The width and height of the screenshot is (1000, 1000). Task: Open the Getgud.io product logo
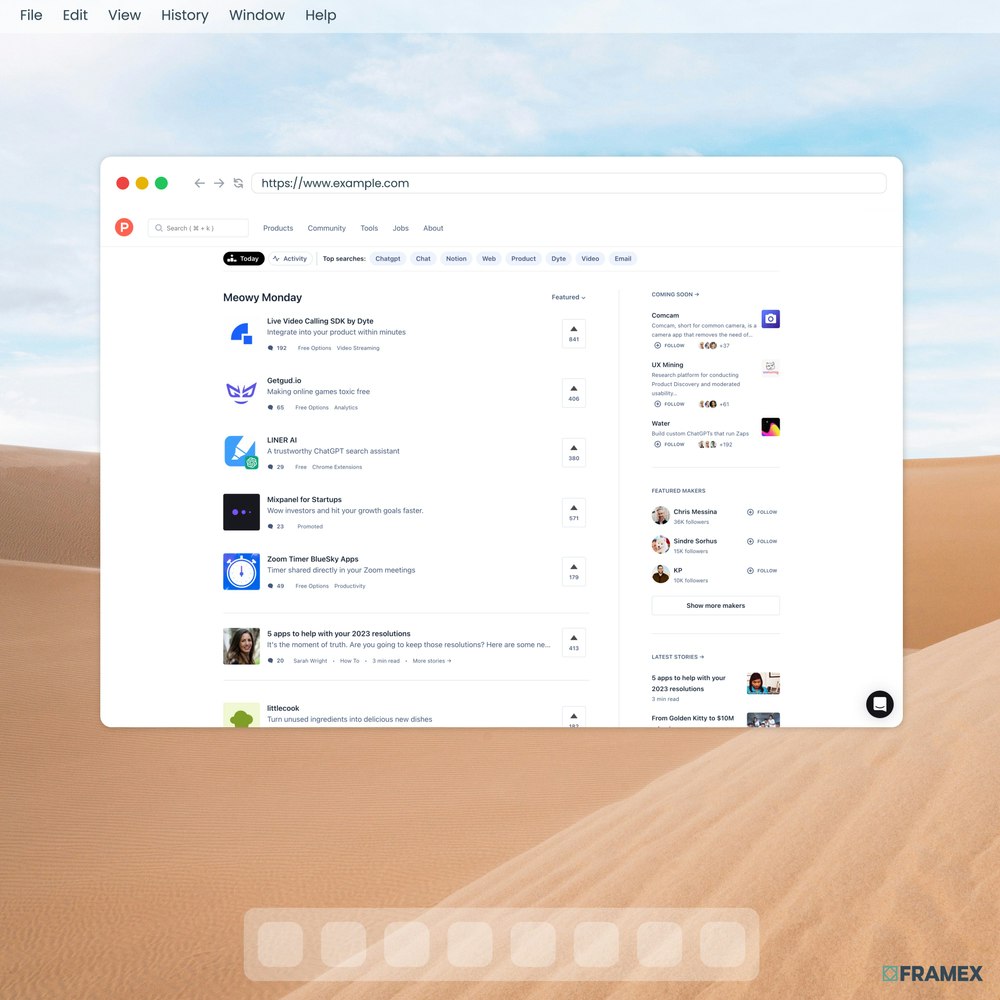tap(241, 393)
